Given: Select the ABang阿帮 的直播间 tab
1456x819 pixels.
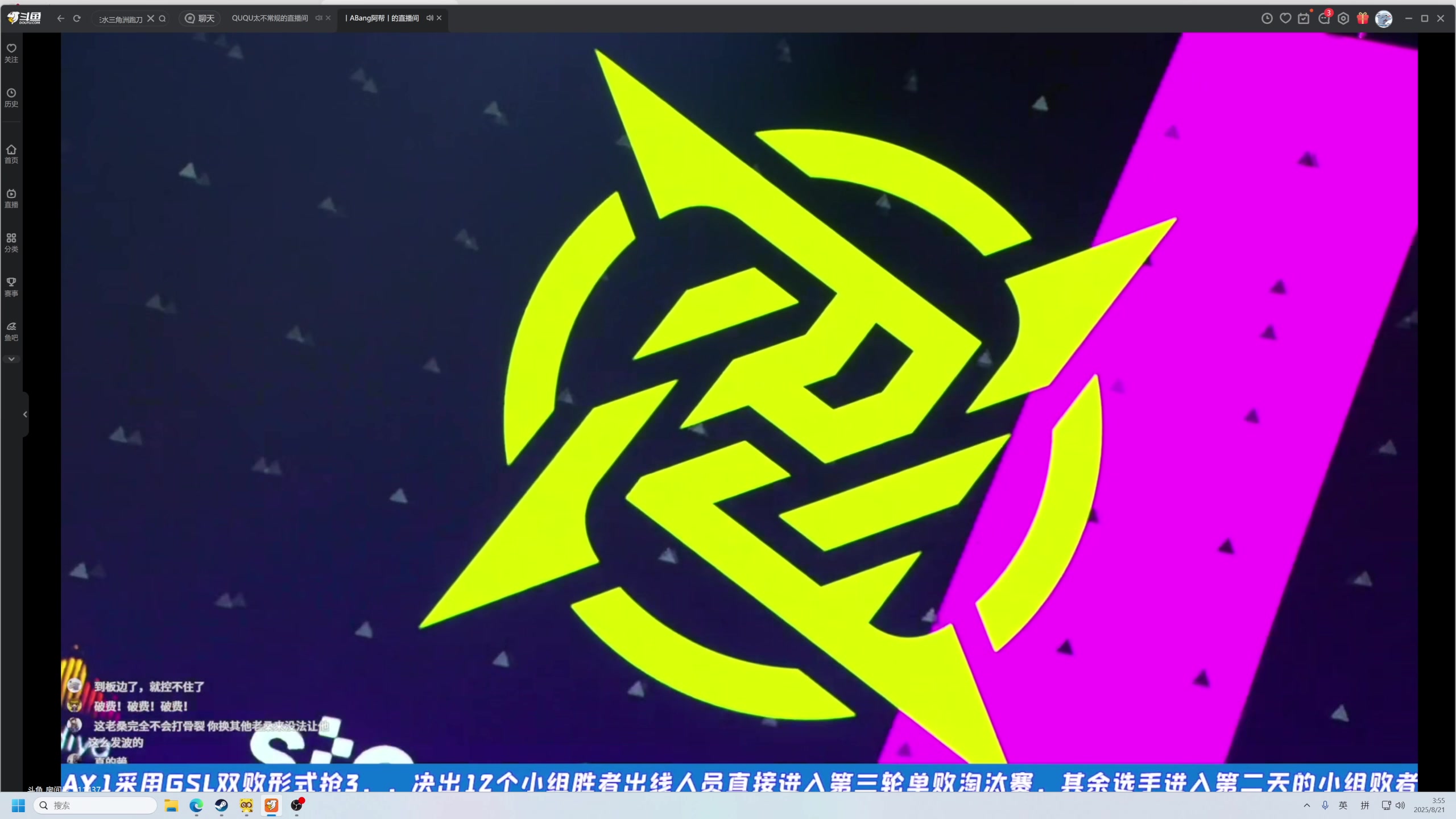Looking at the screenshot, I should (382, 18).
